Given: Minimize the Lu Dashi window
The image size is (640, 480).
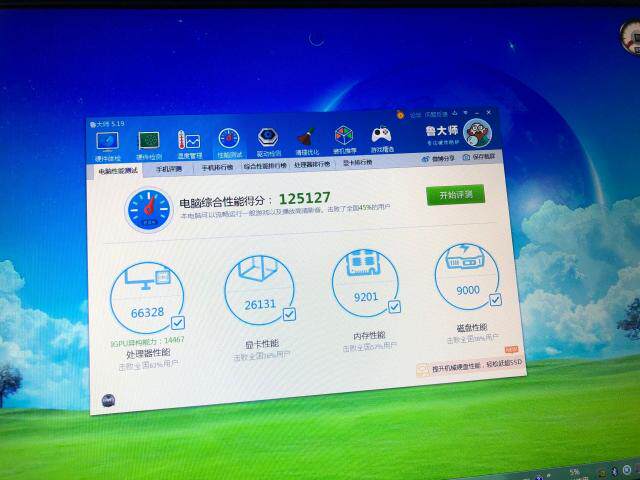Looking at the screenshot, I should click(x=477, y=113).
